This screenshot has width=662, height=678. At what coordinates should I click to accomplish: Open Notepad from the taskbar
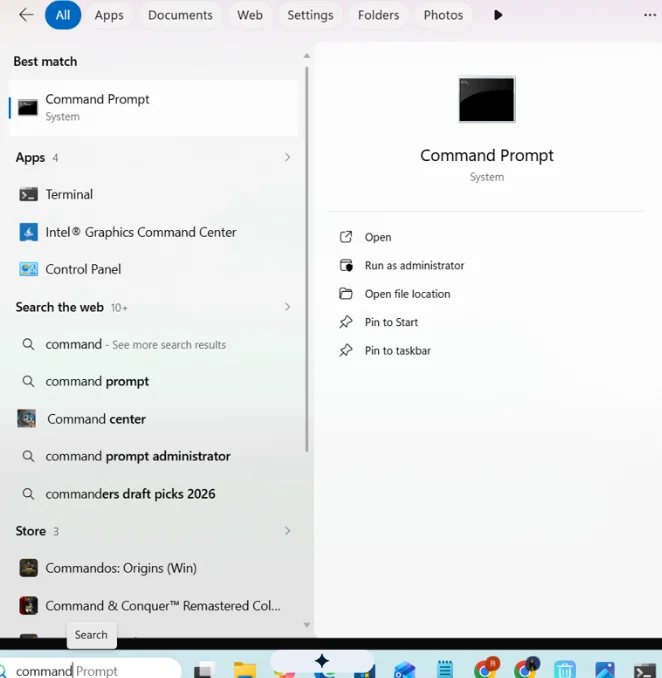point(445,669)
